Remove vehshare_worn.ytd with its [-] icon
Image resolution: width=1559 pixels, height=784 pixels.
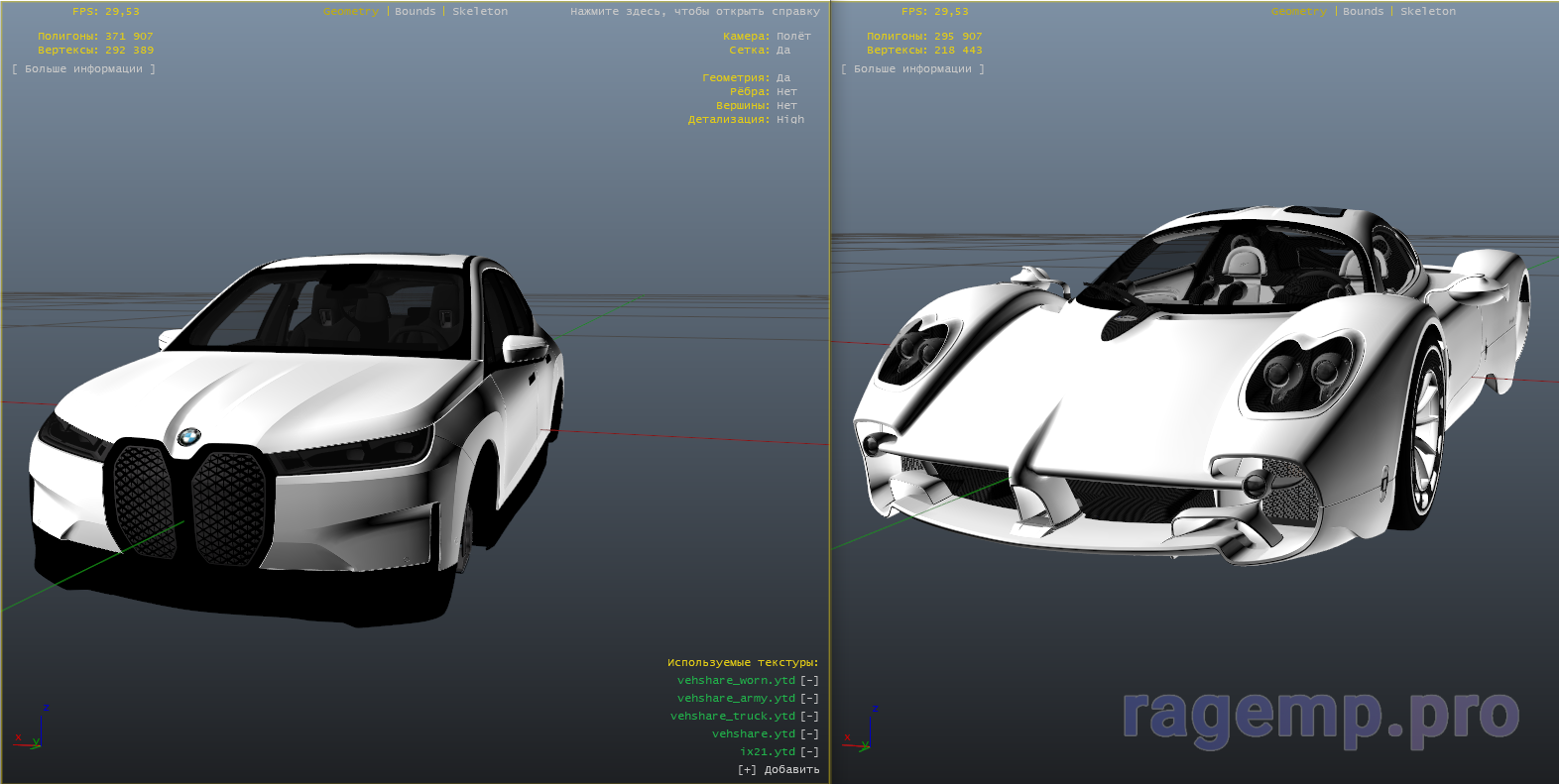tap(809, 681)
